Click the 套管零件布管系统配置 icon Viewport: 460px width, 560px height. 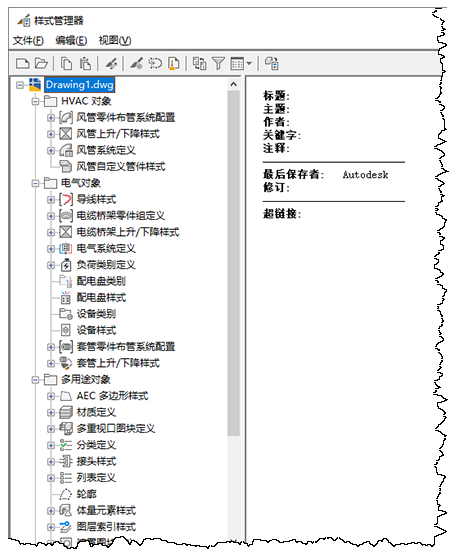pos(66,347)
